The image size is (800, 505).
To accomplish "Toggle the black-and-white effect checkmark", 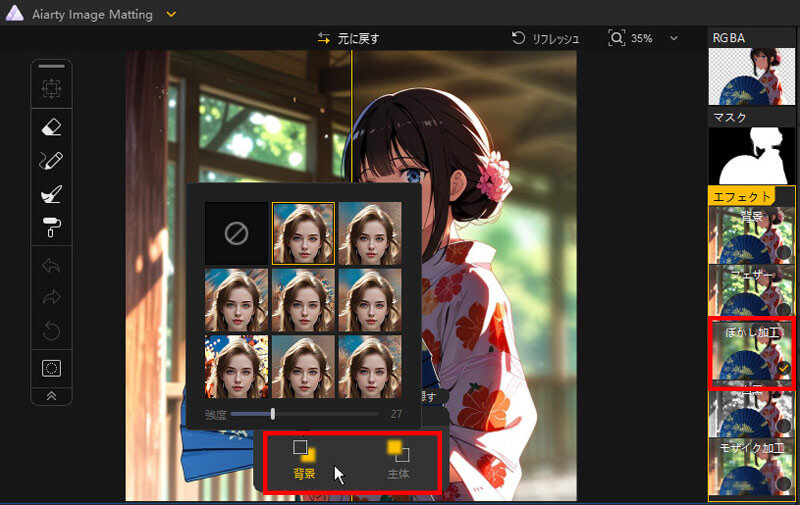I will [x=784, y=425].
